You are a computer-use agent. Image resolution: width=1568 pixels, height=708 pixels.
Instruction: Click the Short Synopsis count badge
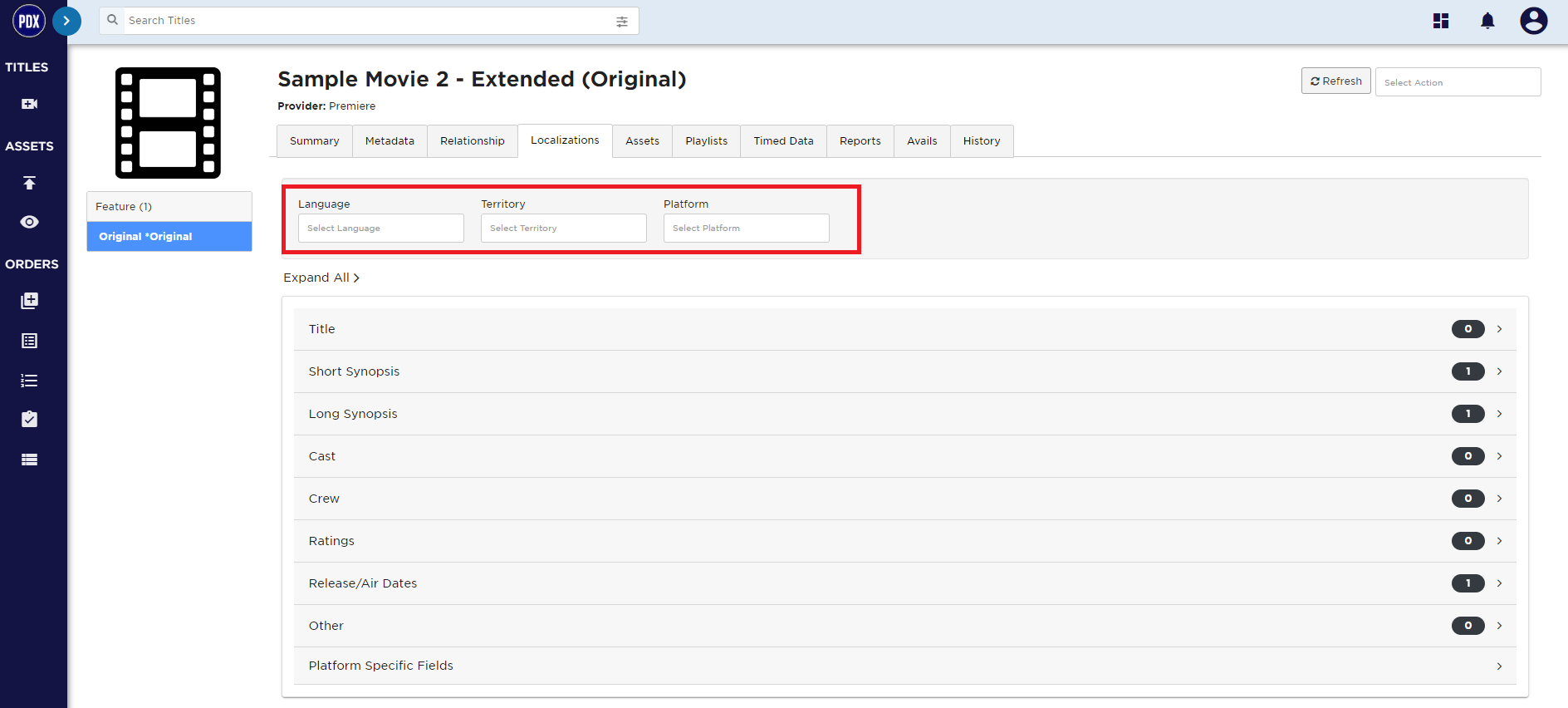pos(1468,371)
